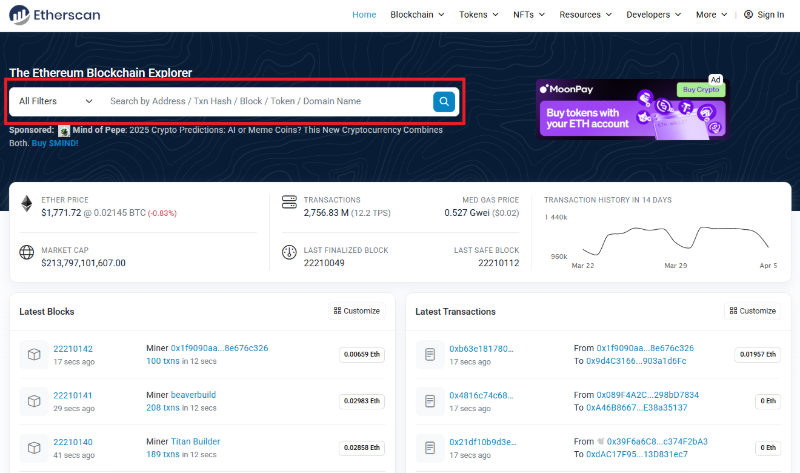The image size is (800, 473).
Task: Open block 22210142
Action: 73,349
